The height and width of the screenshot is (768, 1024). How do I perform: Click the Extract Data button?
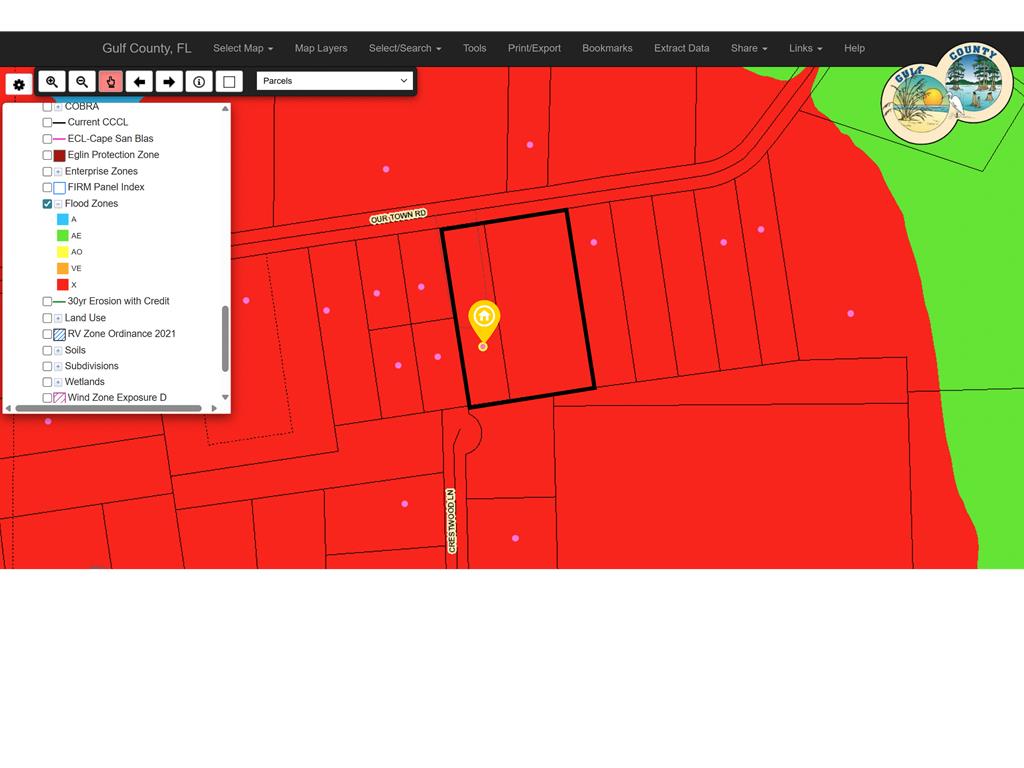click(x=681, y=48)
